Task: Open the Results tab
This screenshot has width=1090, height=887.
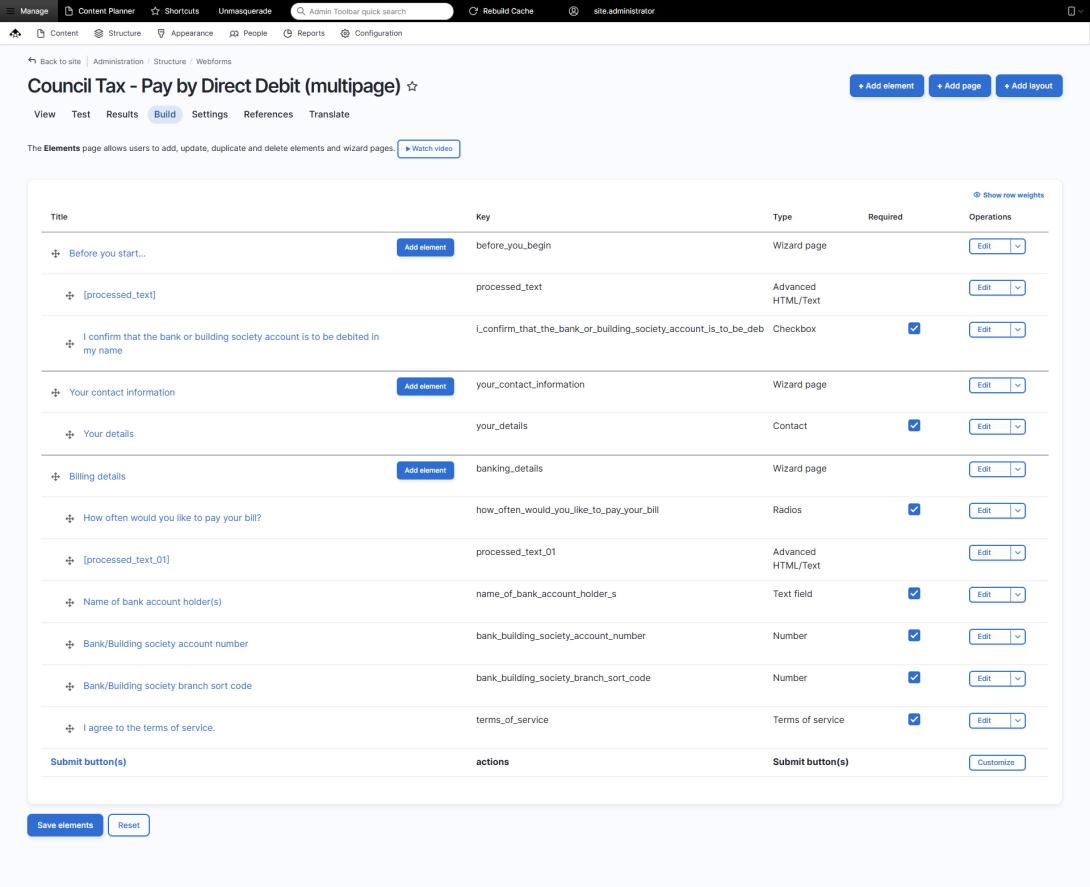Action: point(122,115)
